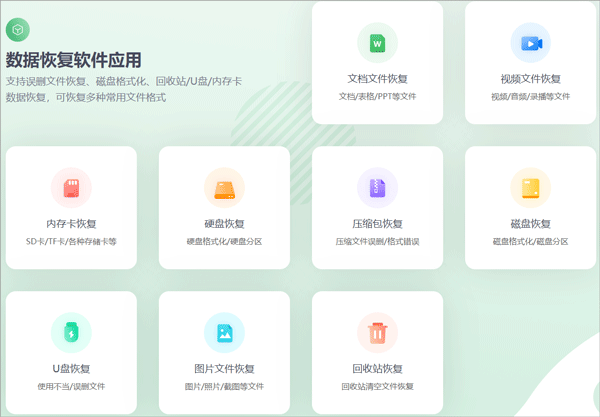Choose the 磁盘恢复 title text

pyautogui.click(x=530, y=223)
